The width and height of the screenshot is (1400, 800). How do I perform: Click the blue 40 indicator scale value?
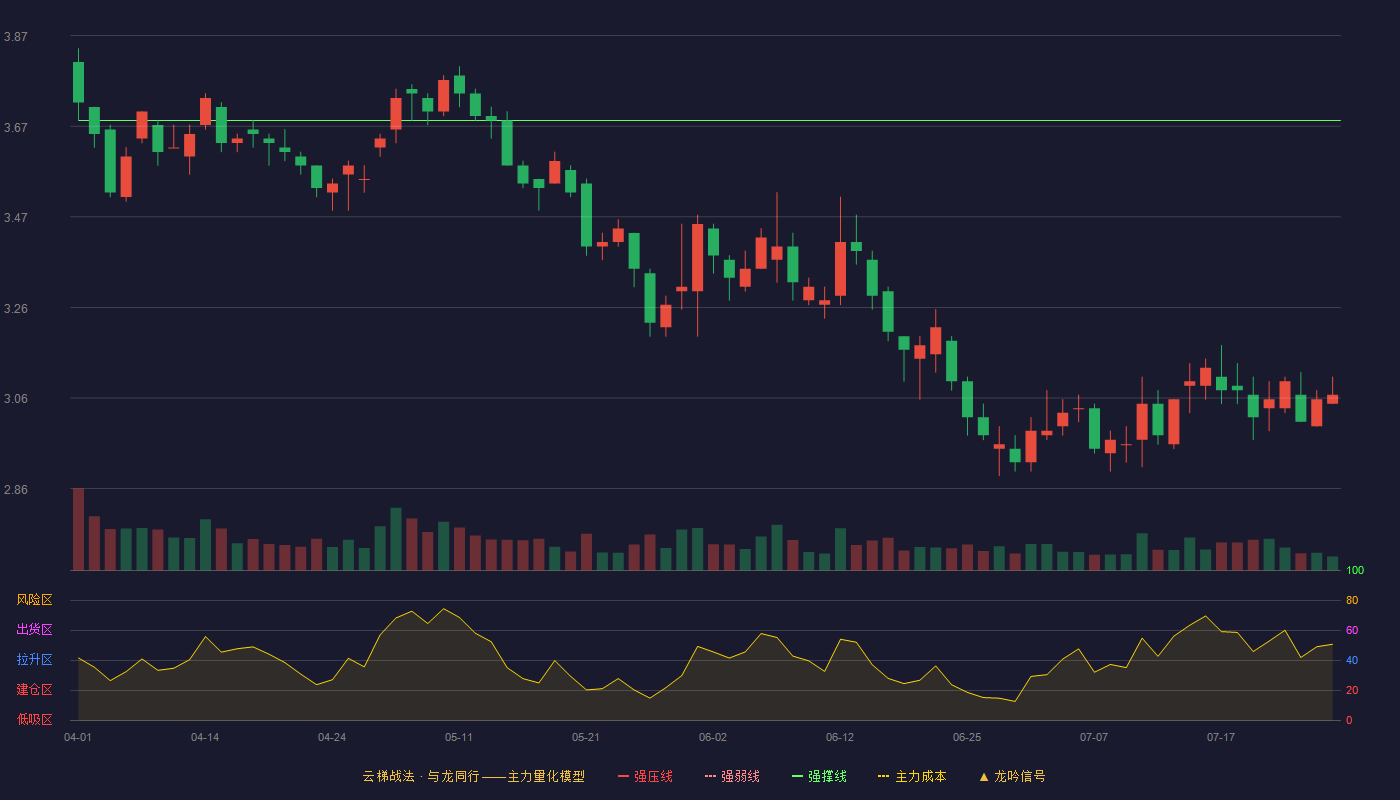click(1352, 660)
